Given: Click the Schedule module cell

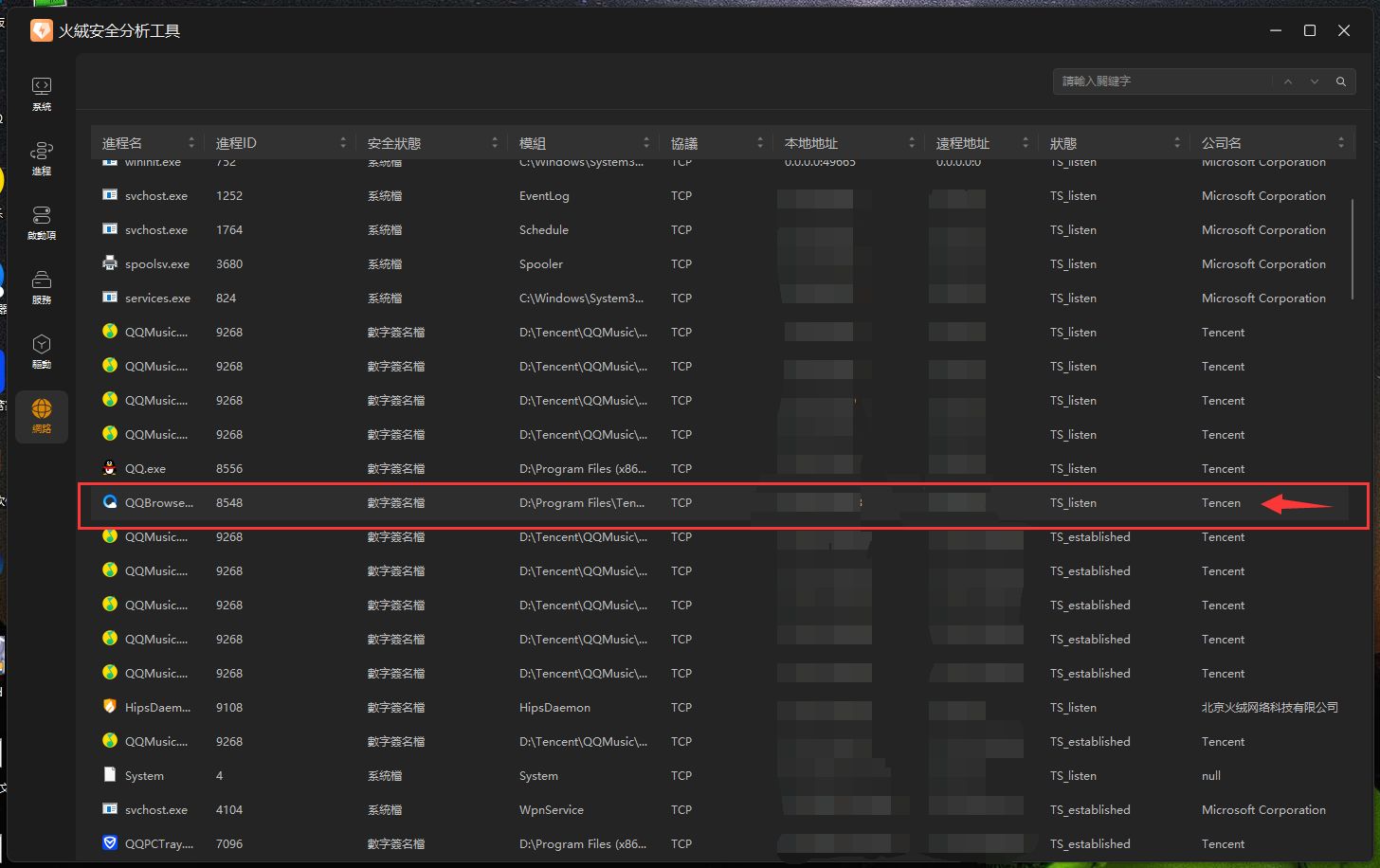Looking at the screenshot, I should click(x=544, y=230).
